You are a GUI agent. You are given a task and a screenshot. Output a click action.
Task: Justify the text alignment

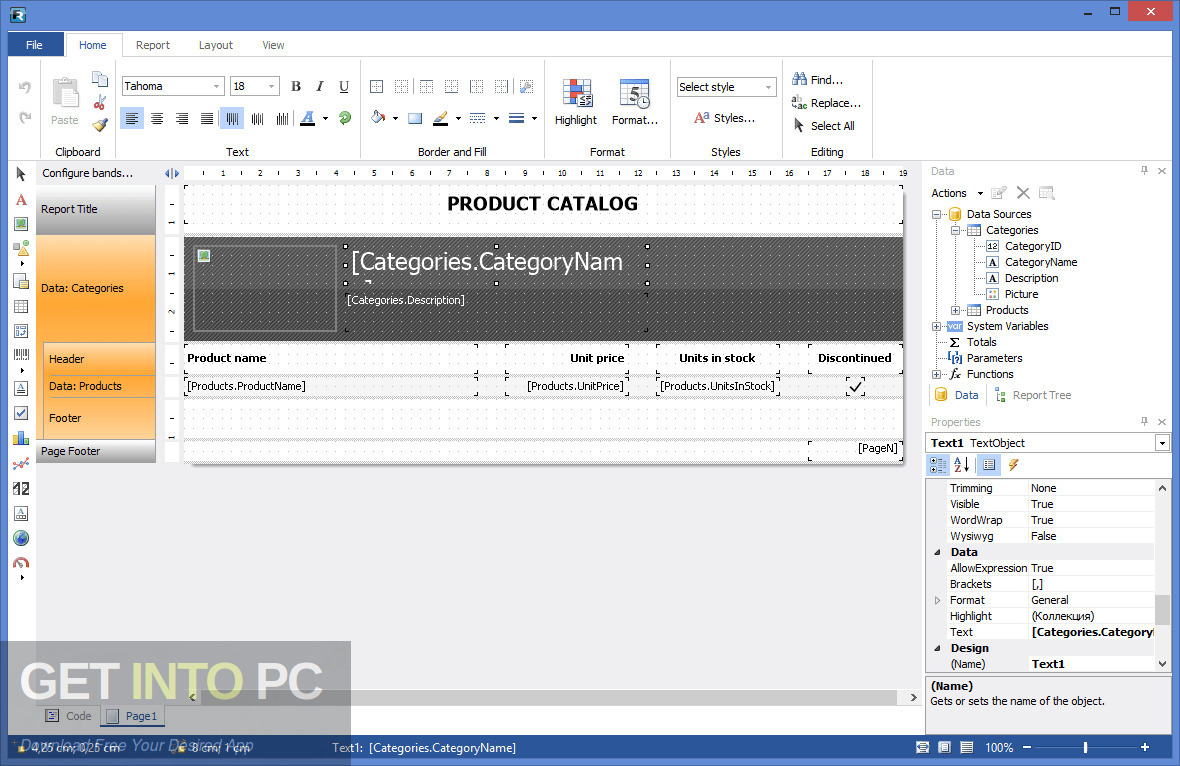[x=206, y=119]
